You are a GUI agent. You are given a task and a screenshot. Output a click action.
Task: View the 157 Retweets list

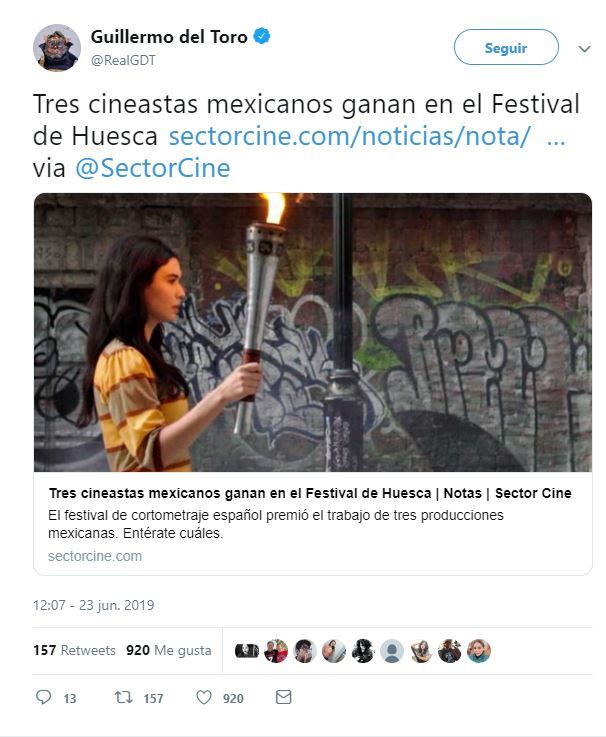[74, 651]
